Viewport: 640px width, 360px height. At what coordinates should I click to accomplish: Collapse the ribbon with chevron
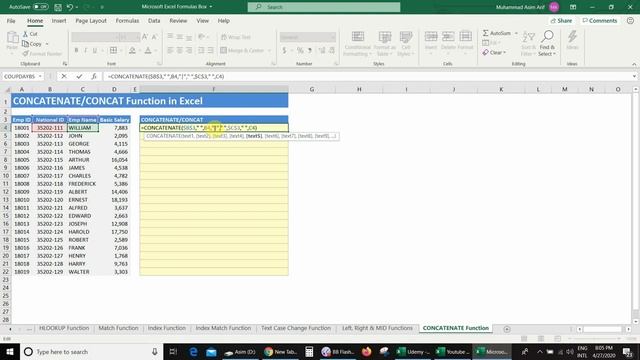pos(634,64)
